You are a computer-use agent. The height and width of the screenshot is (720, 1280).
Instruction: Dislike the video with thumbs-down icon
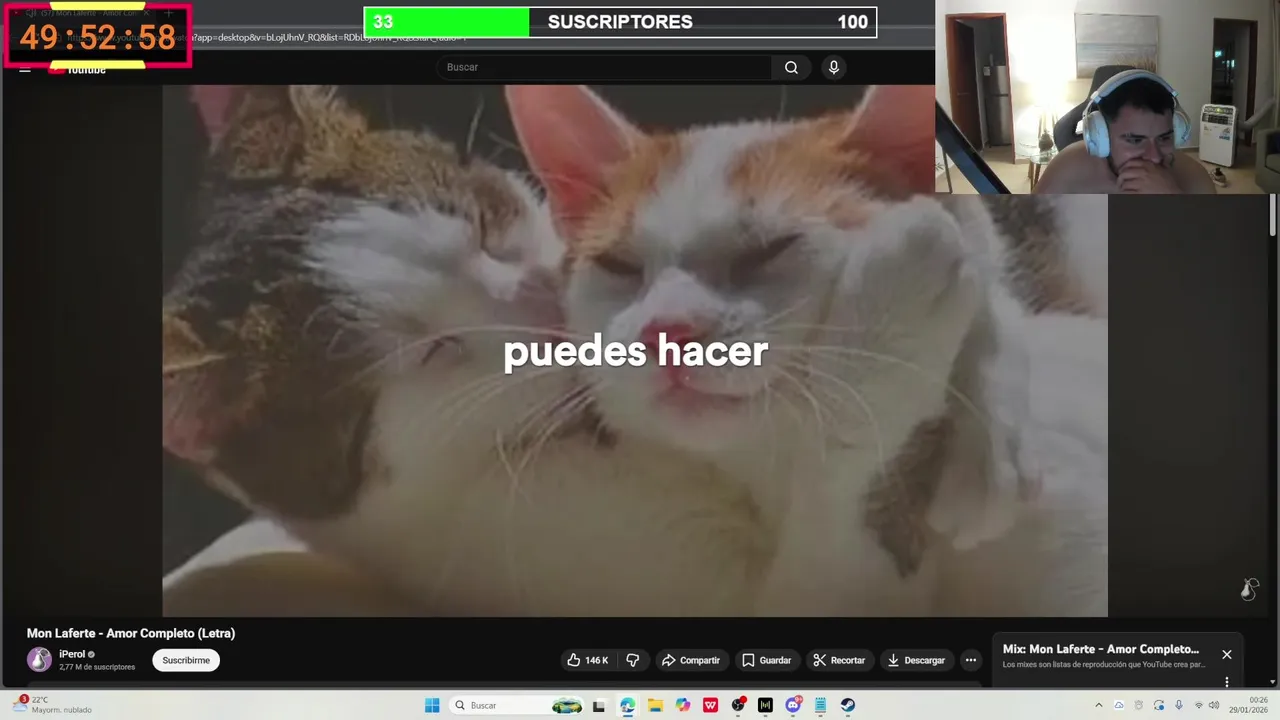[632, 660]
